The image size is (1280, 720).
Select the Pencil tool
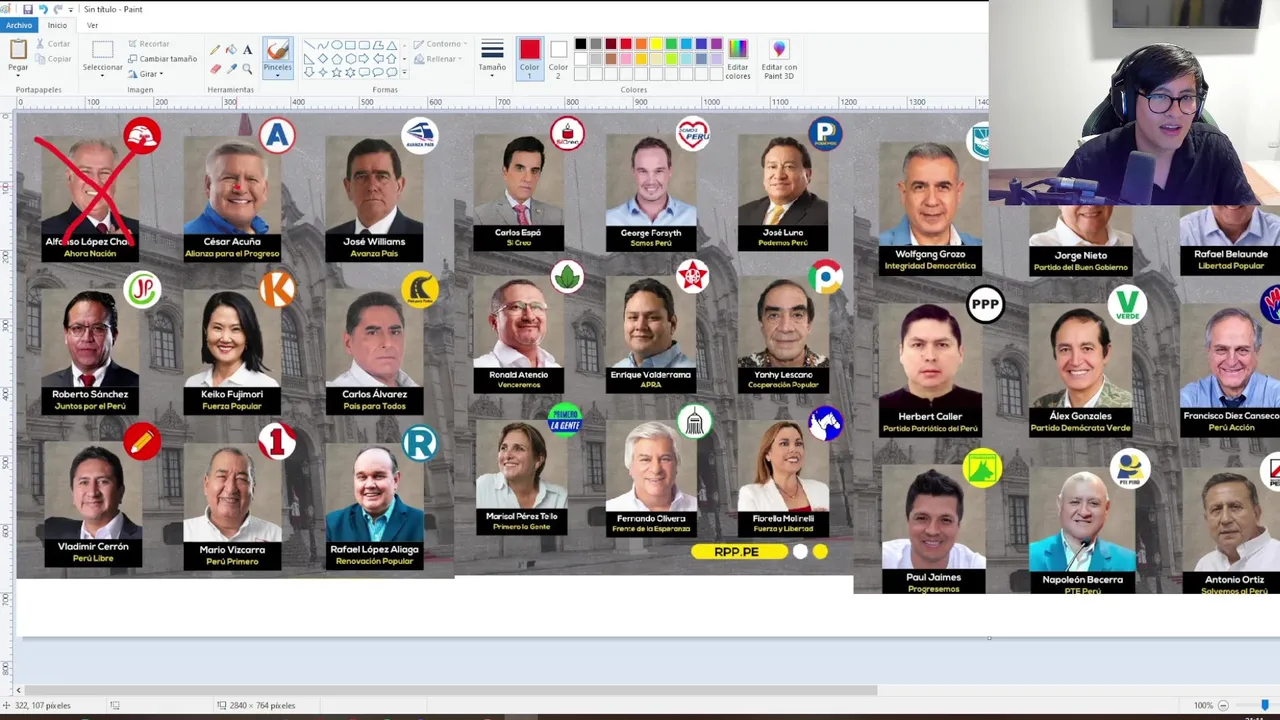[x=215, y=50]
